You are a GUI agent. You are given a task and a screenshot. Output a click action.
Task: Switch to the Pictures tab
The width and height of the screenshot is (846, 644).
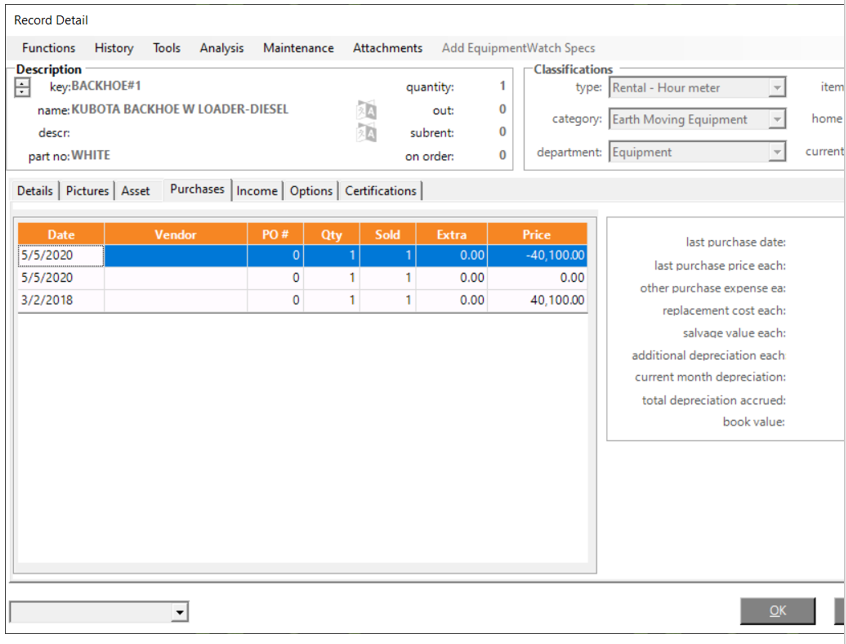click(x=88, y=191)
